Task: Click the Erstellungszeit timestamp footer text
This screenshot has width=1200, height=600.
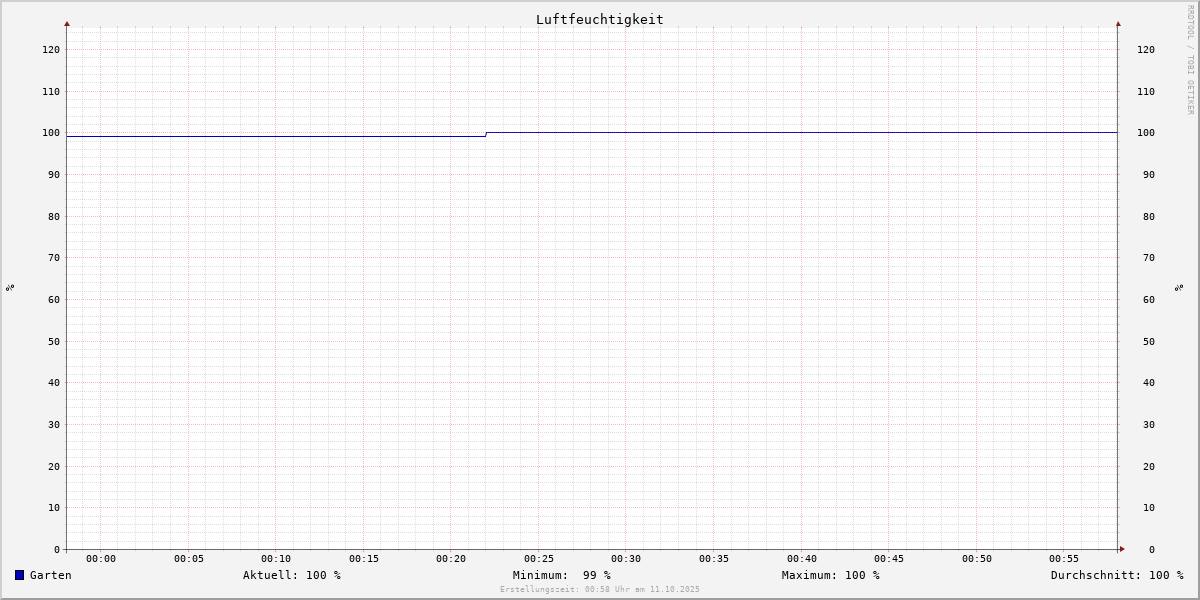Action: click(600, 590)
